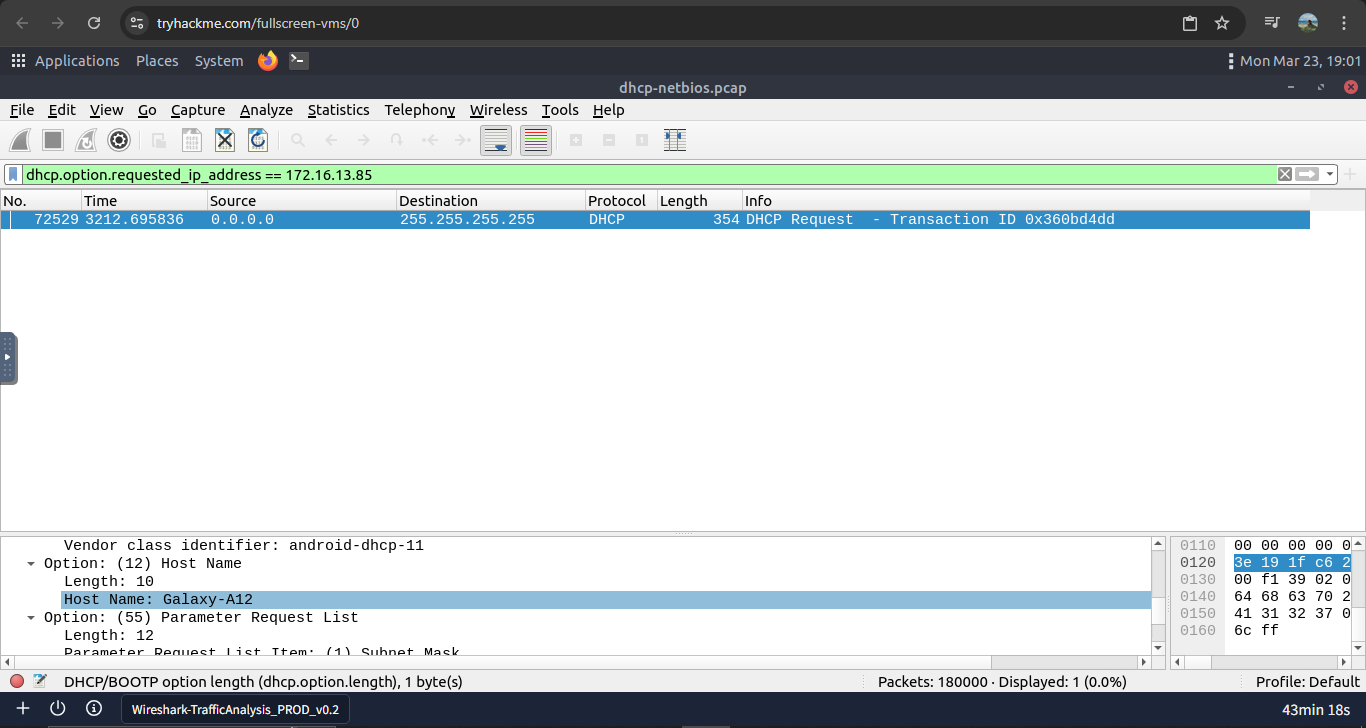Toggle packet list colorization
The width and height of the screenshot is (1366, 728).
coord(536,141)
